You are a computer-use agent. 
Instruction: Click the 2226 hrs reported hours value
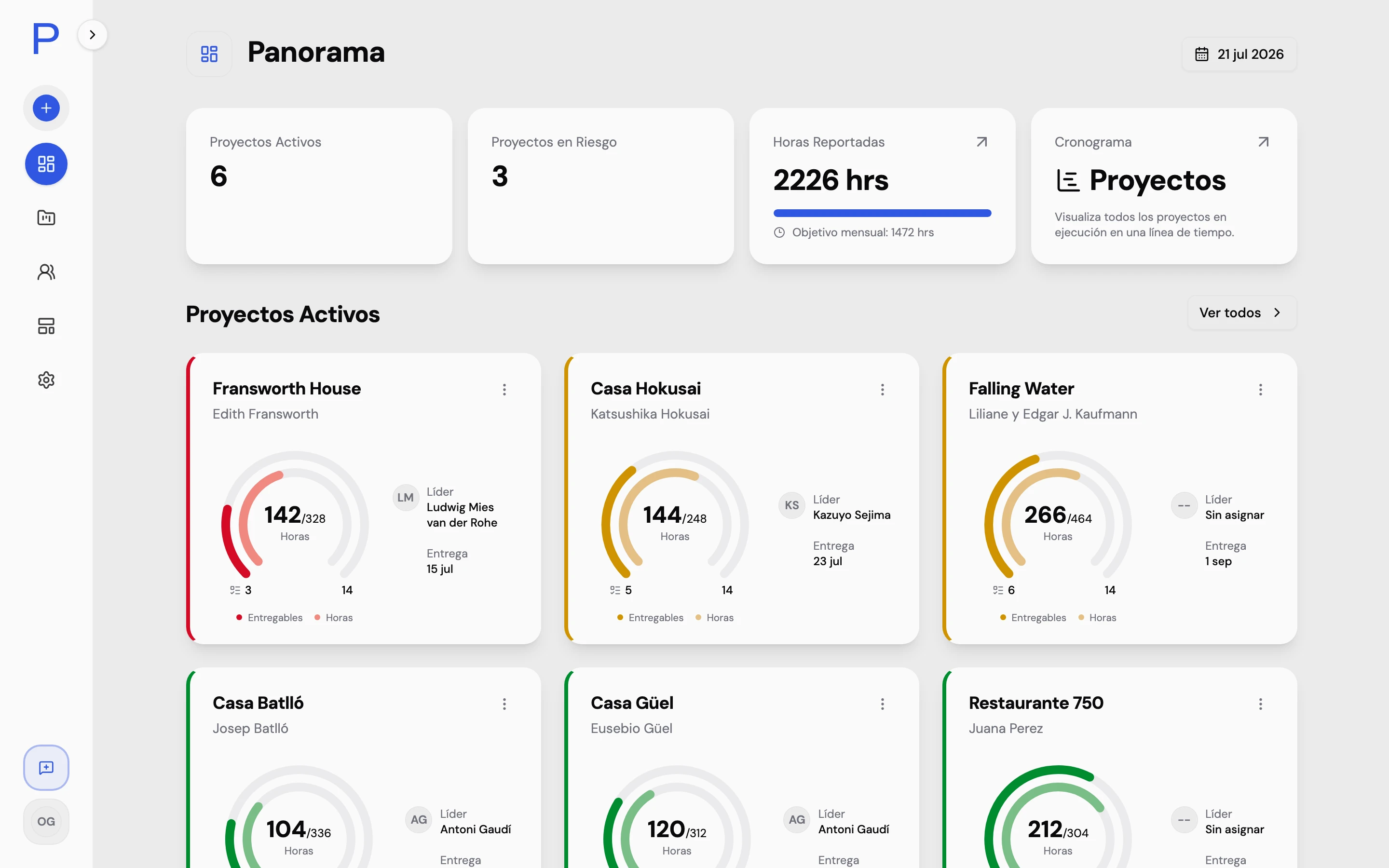[x=831, y=180]
